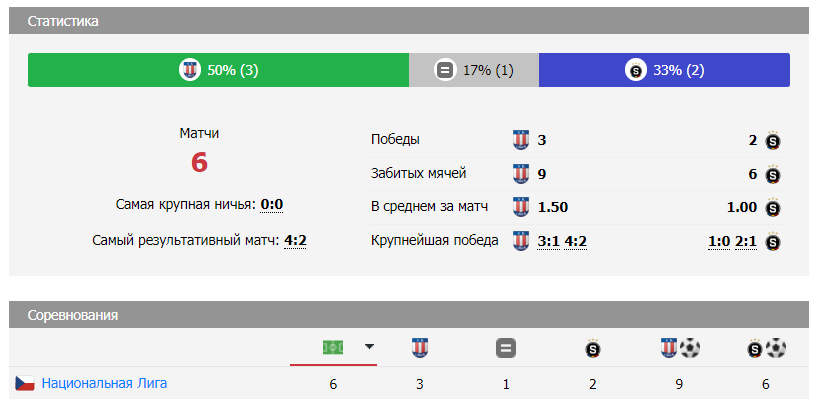Click the Czech flag icon
816x409 pixels.
coord(25,383)
